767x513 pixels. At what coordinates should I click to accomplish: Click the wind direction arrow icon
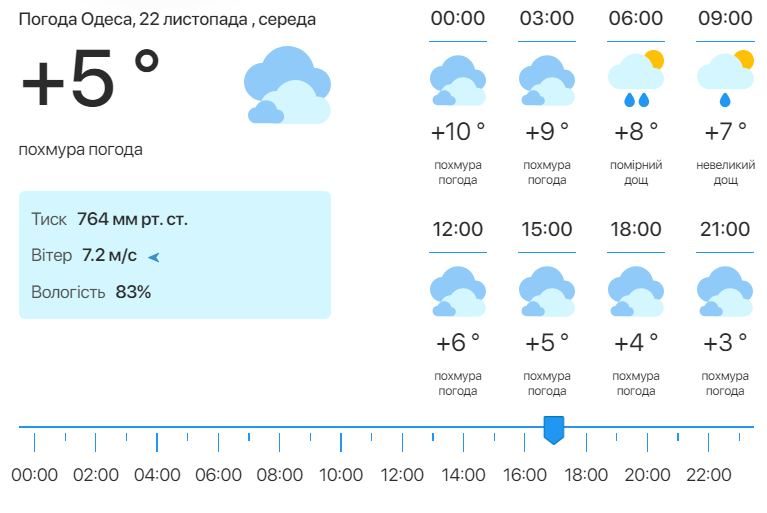pyautogui.click(x=154, y=257)
